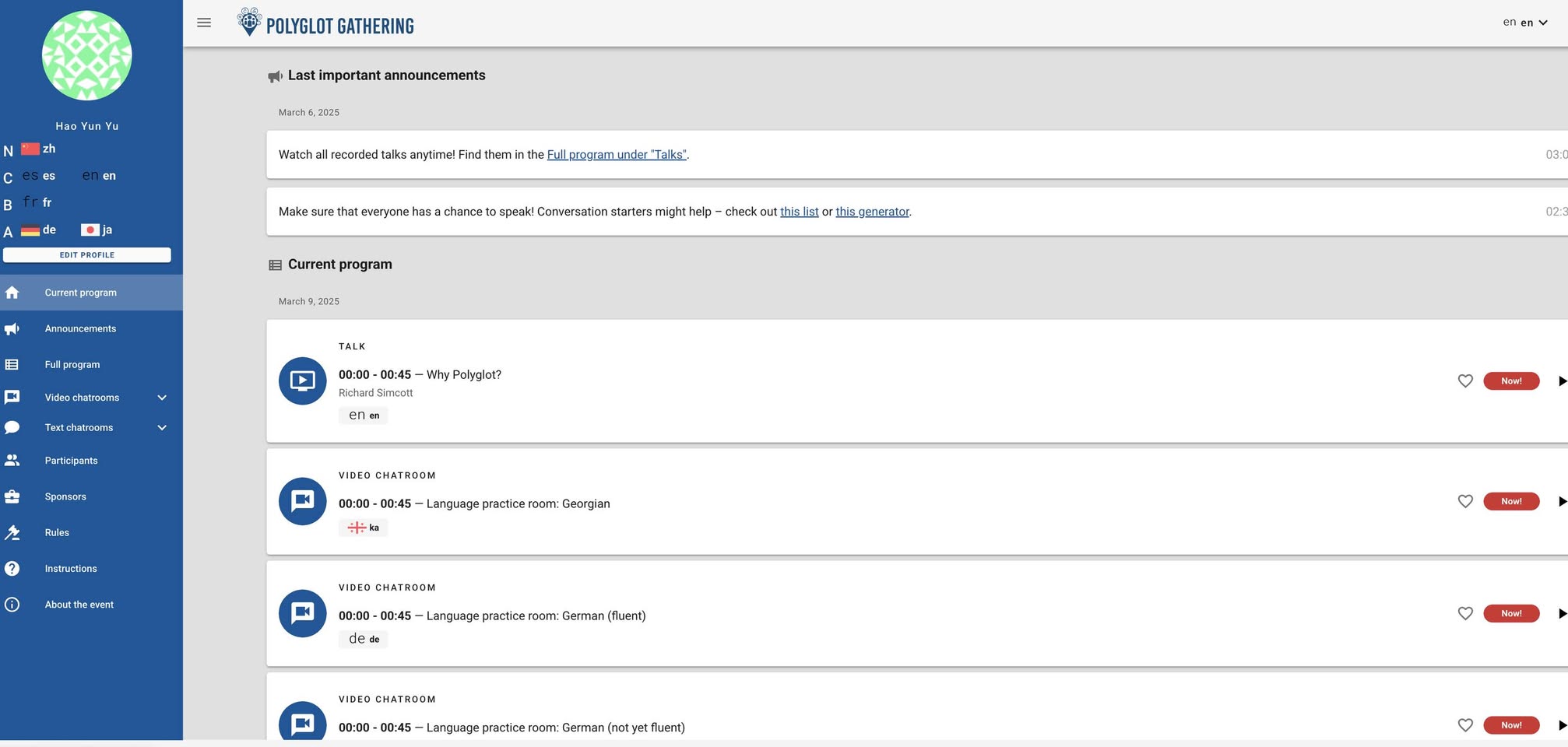Click the Edit Profile button

click(87, 255)
